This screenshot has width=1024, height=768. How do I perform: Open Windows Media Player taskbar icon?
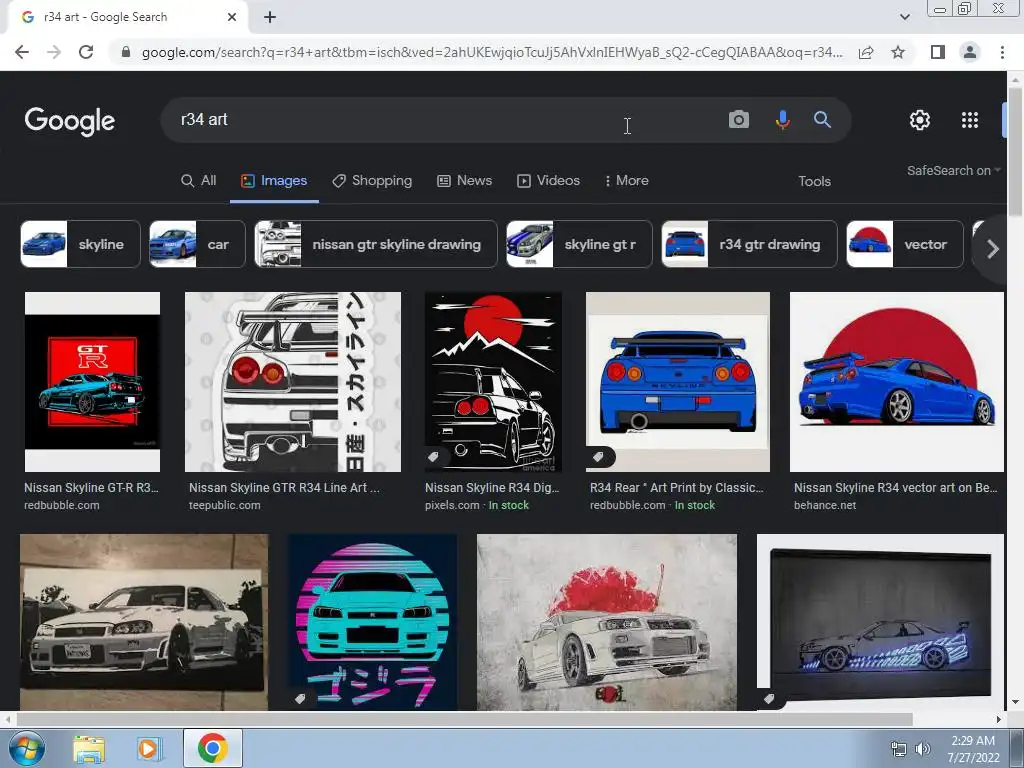click(x=148, y=748)
